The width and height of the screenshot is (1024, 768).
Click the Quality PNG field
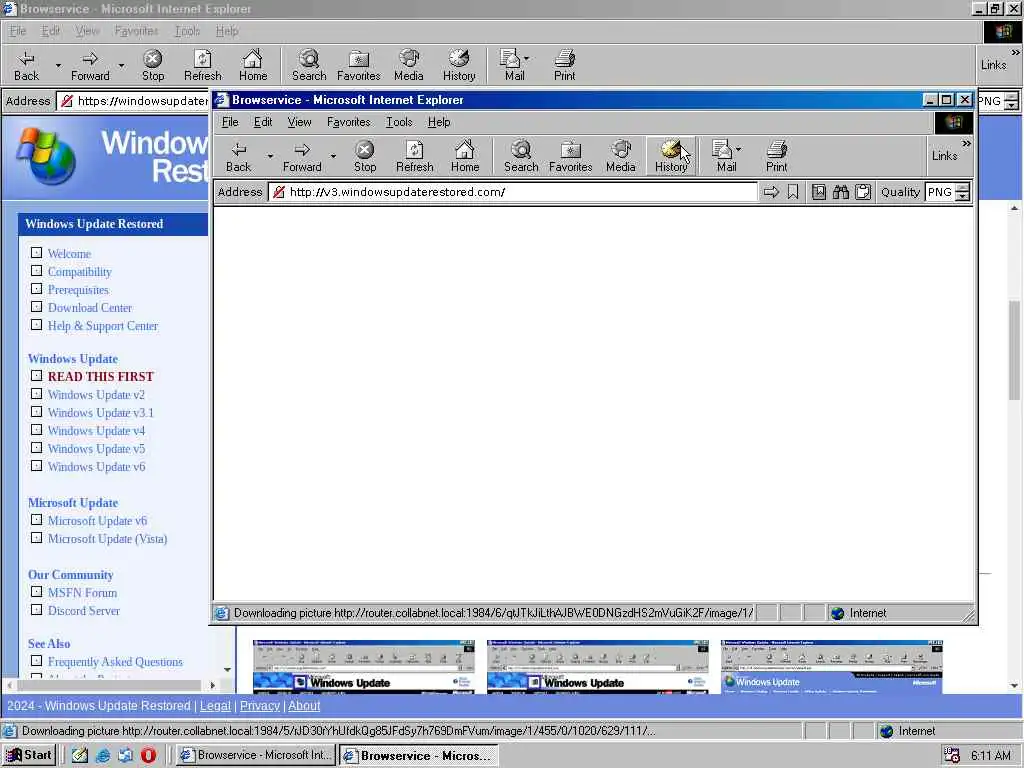click(x=940, y=192)
